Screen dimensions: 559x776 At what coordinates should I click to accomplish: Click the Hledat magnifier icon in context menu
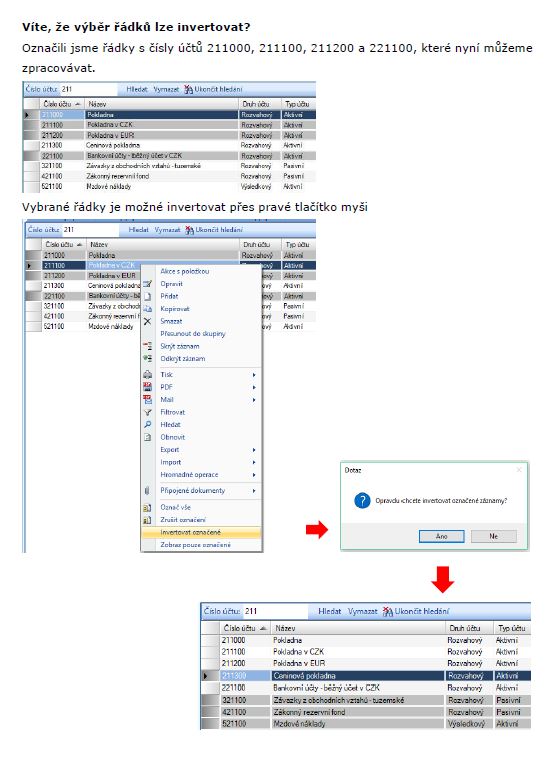(147, 425)
